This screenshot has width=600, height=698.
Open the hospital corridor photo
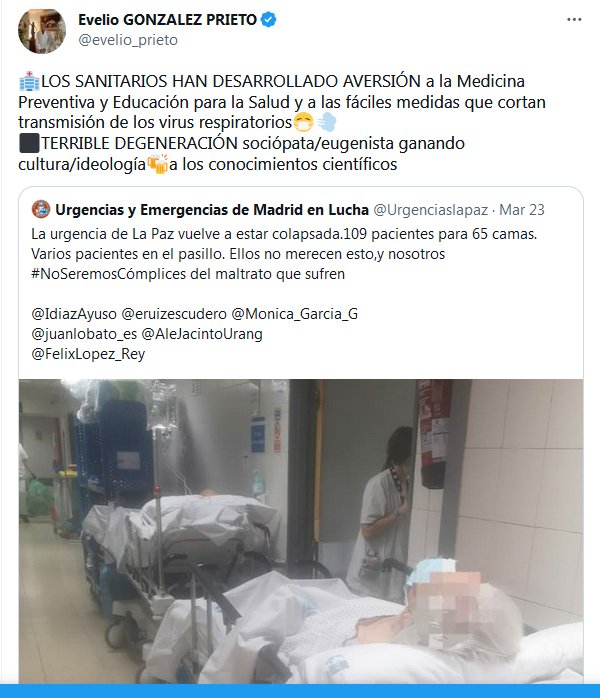[301, 532]
